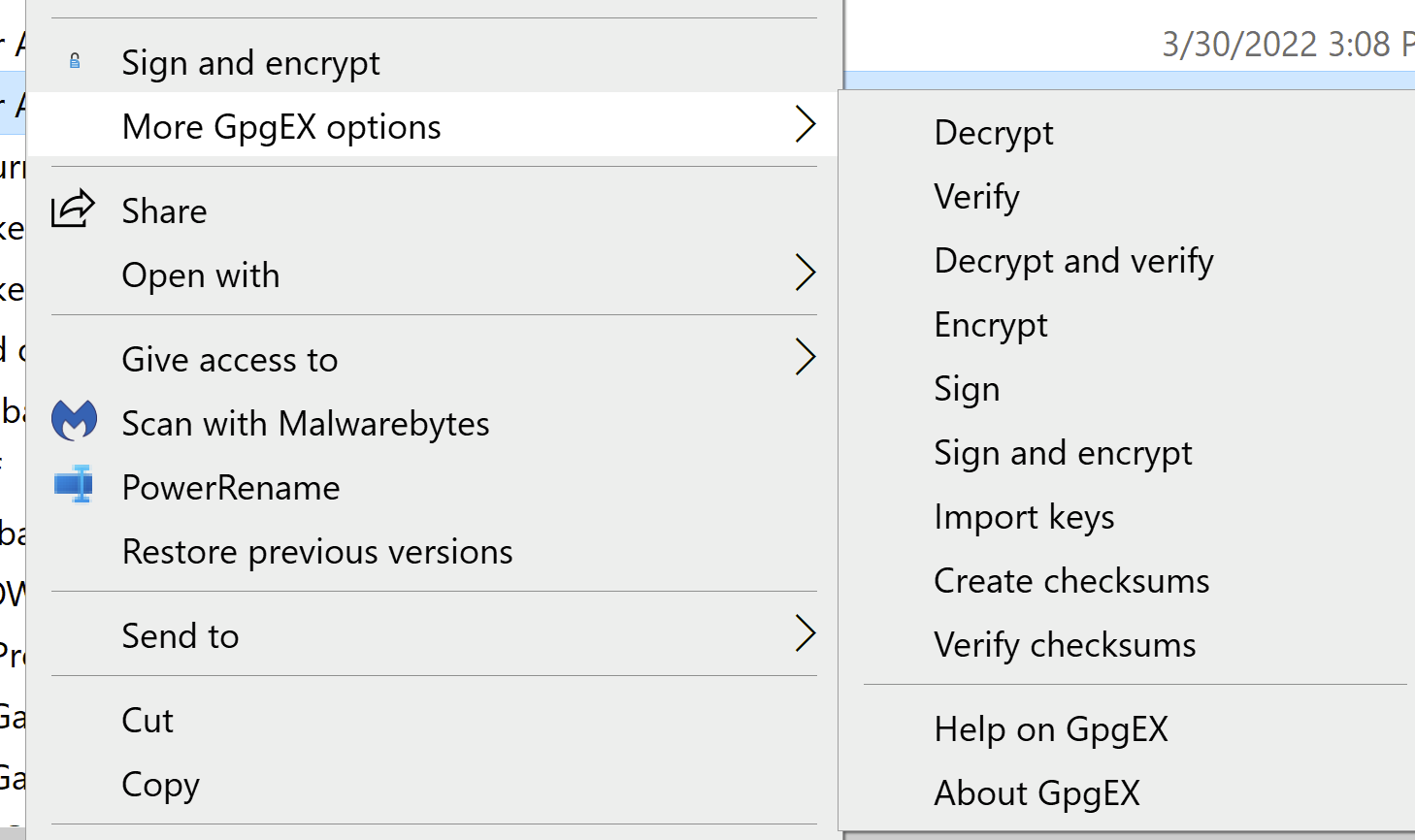Choose PowerRename from the context menu
This screenshot has height=840, width=1415.
click(x=434, y=486)
